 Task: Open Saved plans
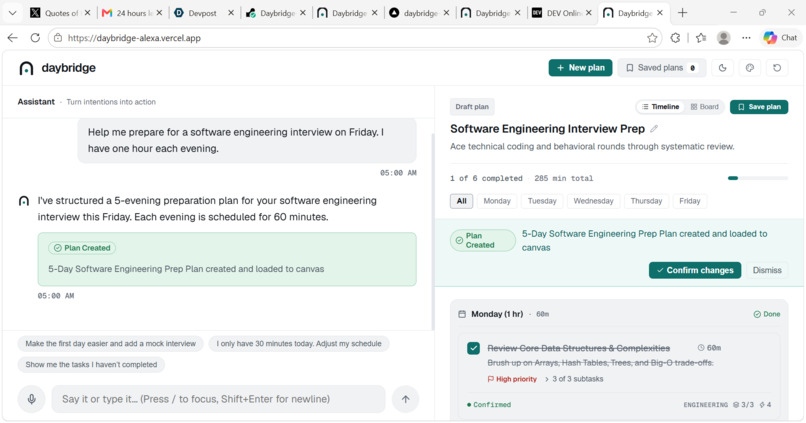[661, 68]
